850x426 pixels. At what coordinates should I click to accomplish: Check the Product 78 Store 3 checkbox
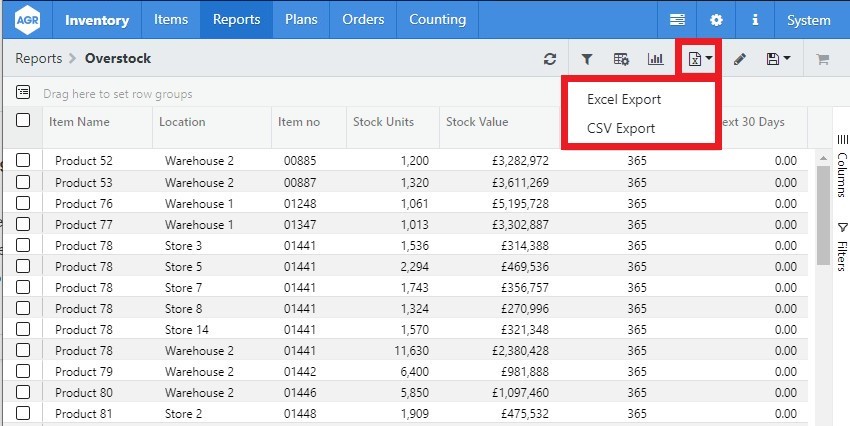(23, 245)
